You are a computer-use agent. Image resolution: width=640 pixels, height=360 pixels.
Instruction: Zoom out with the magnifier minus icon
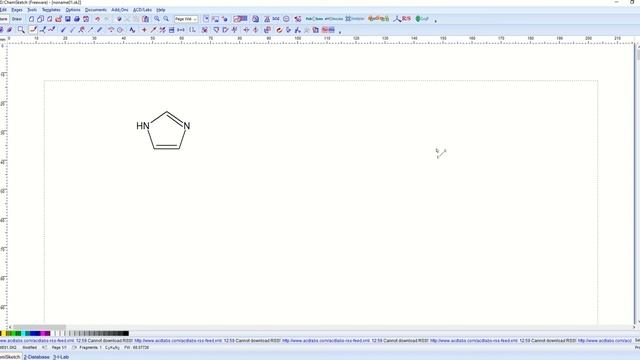[166, 19]
